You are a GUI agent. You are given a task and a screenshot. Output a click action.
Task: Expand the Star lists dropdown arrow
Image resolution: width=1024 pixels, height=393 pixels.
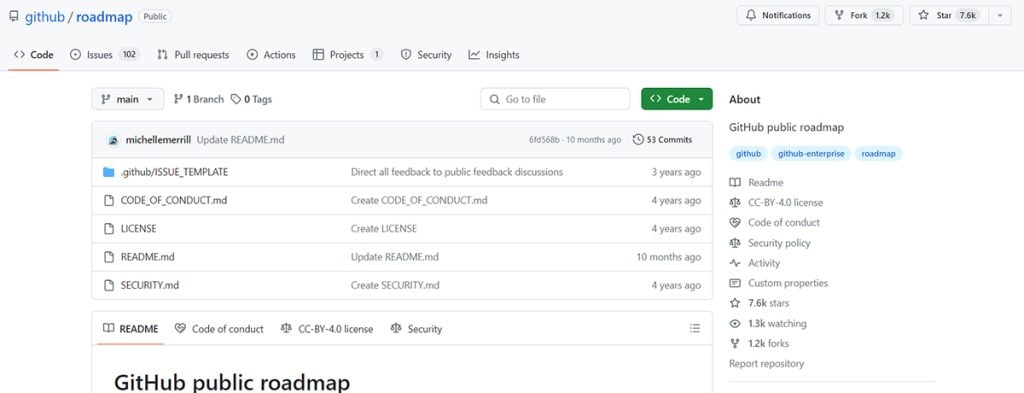(1000, 15)
